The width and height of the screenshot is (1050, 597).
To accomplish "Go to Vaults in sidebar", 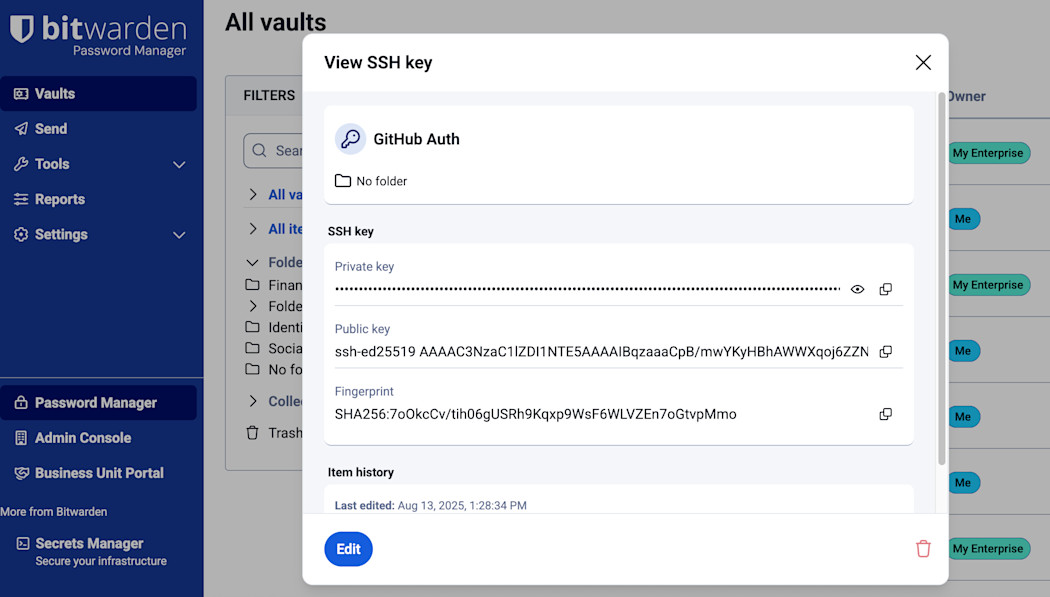I will point(55,94).
